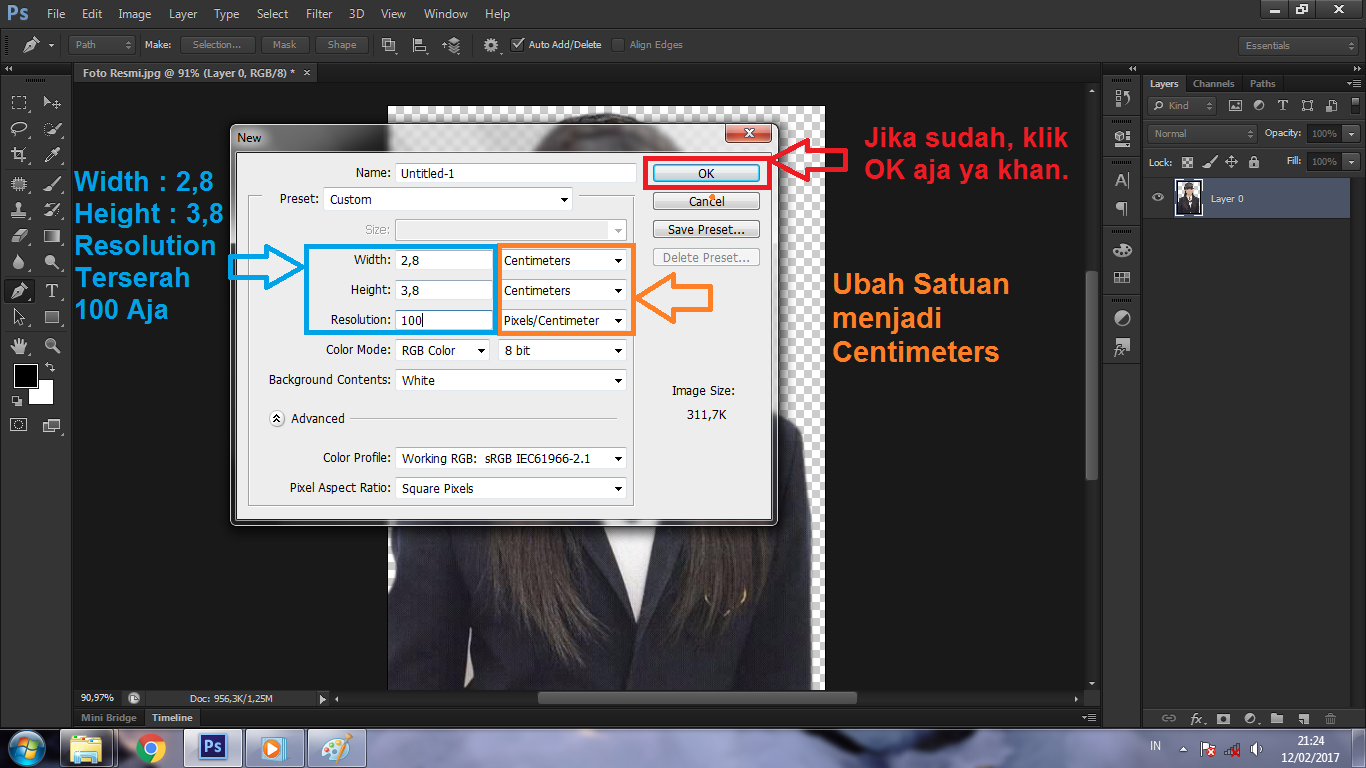Select the Zoom tool in the toolbox
This screenshot has width=1366, height=768.
tap(52, 346)
